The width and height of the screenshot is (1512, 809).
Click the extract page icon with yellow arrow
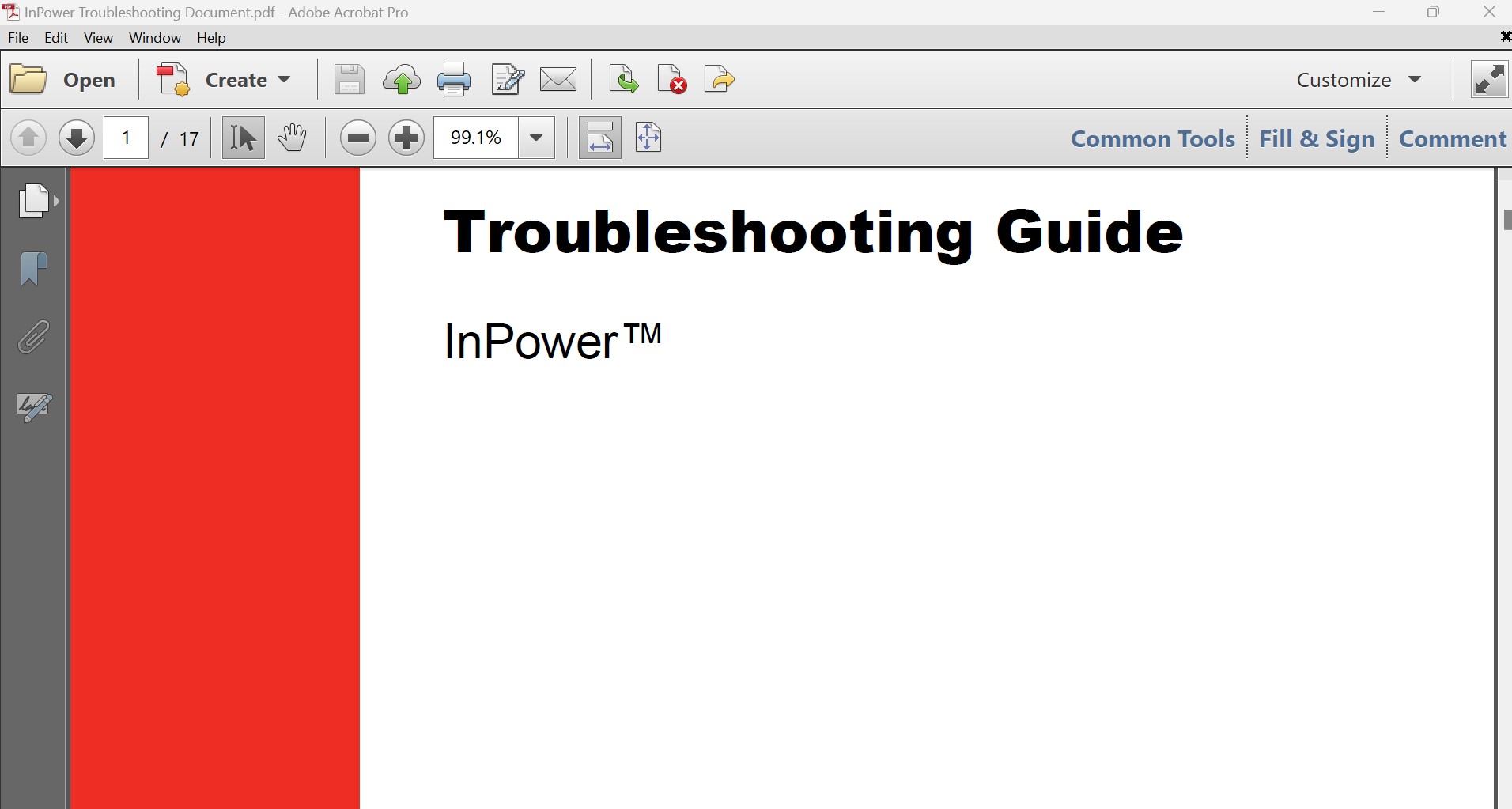point(720,80)
